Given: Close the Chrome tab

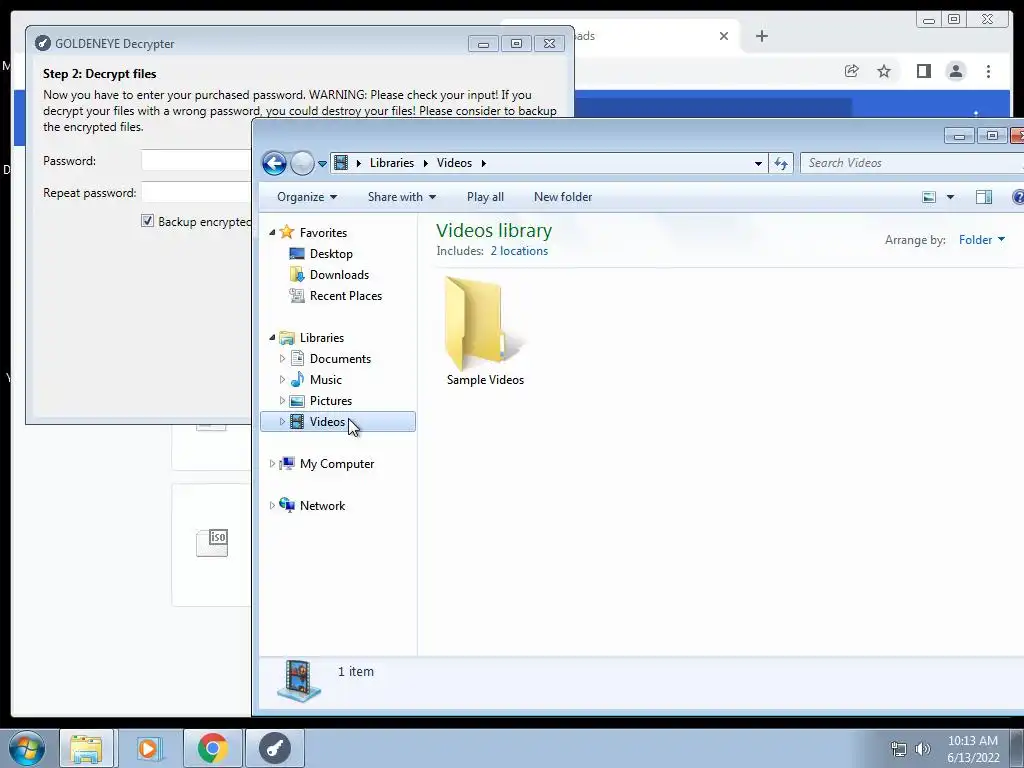Looking at the screenshot, I should pyautogui.click(x=724, y=36).
